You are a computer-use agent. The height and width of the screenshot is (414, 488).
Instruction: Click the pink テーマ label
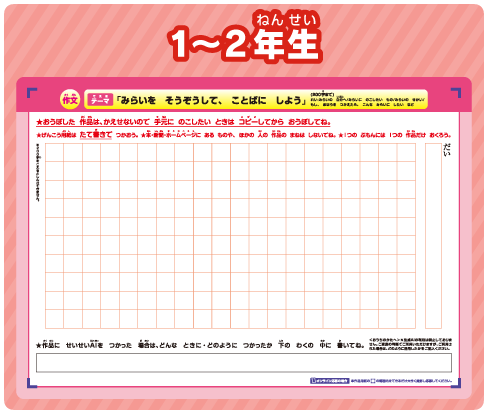coord(100,99)
